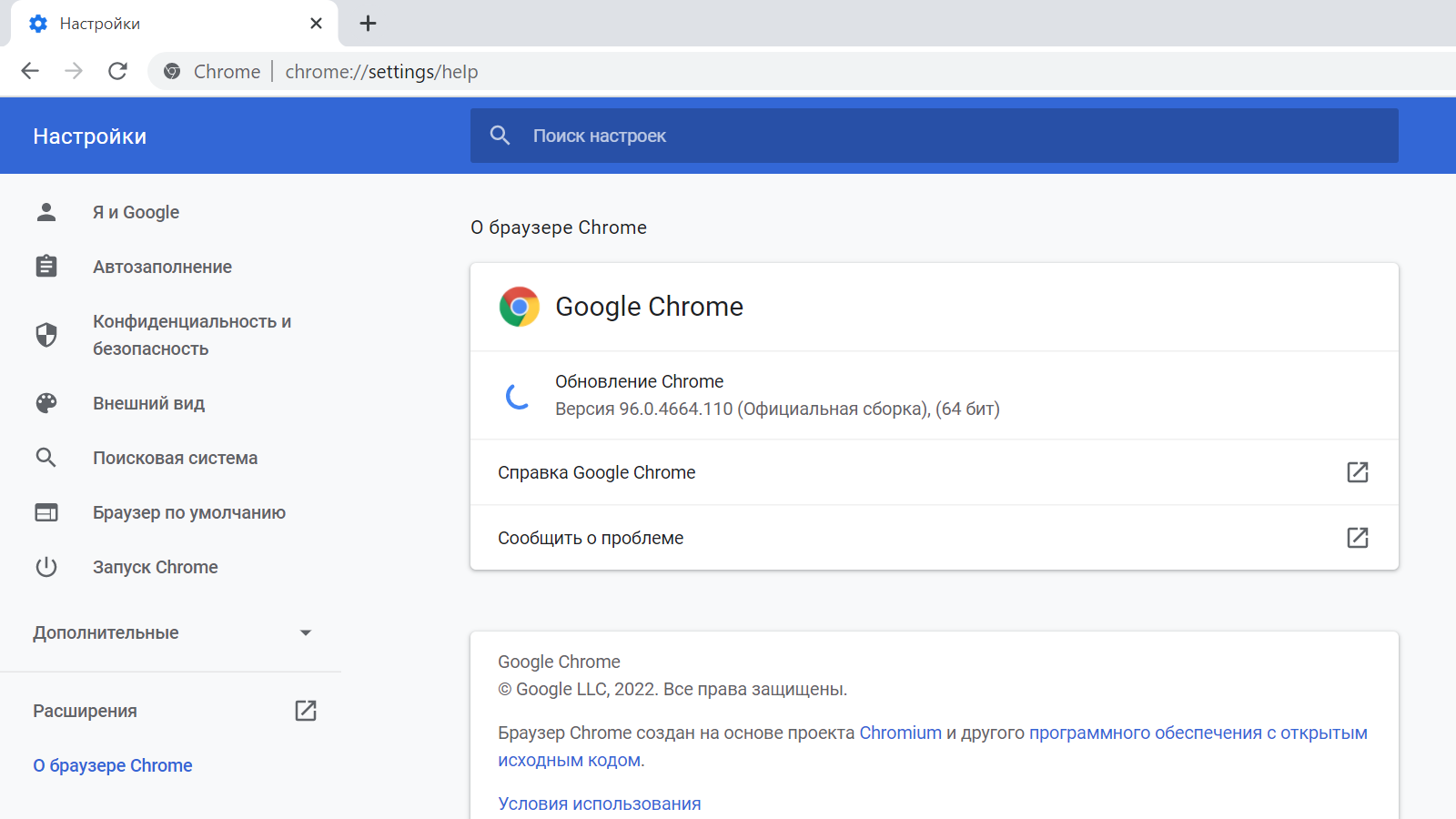The image size is (1456, 819).
Task: Click external link icon for Сообщить о проблеме
Action: pos(1358,538)
